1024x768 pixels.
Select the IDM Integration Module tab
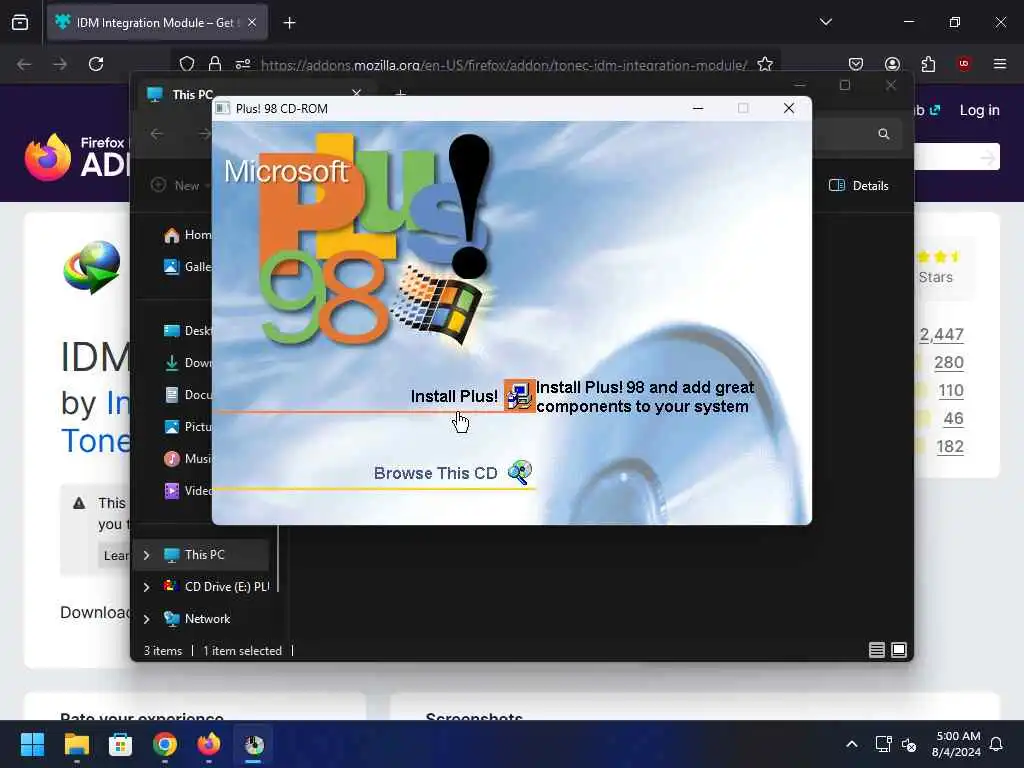[x=157, y=23]
